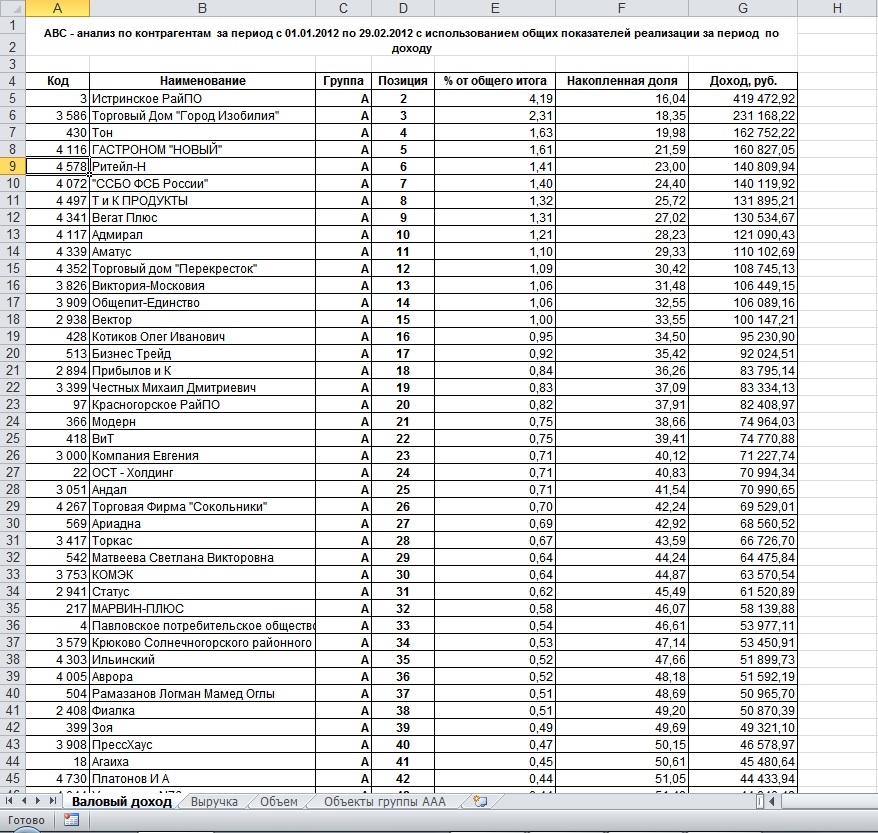Click the Накопленная доля header cell
Image resolution: width=878 pixels, height=833 pixels.
click(622, 81)
